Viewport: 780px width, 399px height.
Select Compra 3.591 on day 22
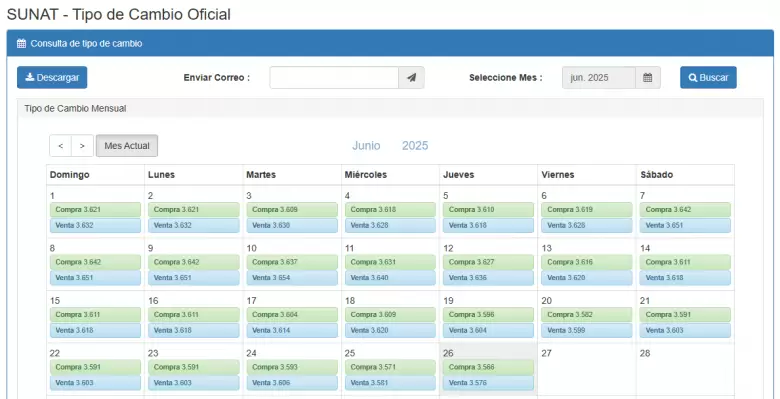pyautogui.click(x=95, y=368)
